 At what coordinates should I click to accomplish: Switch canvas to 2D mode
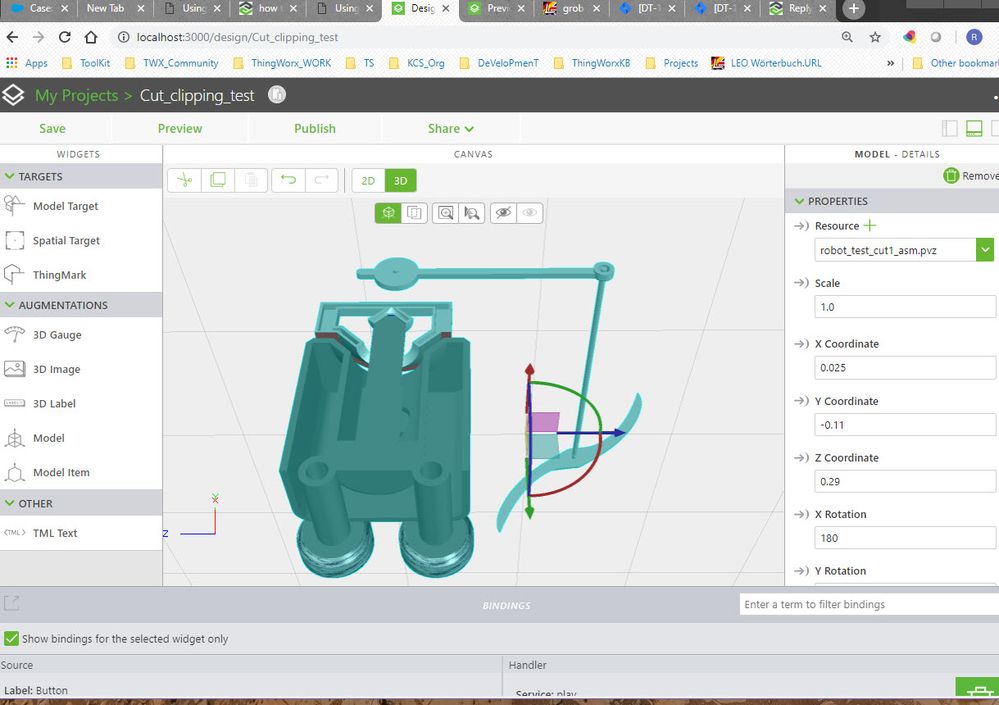point(368,181)
